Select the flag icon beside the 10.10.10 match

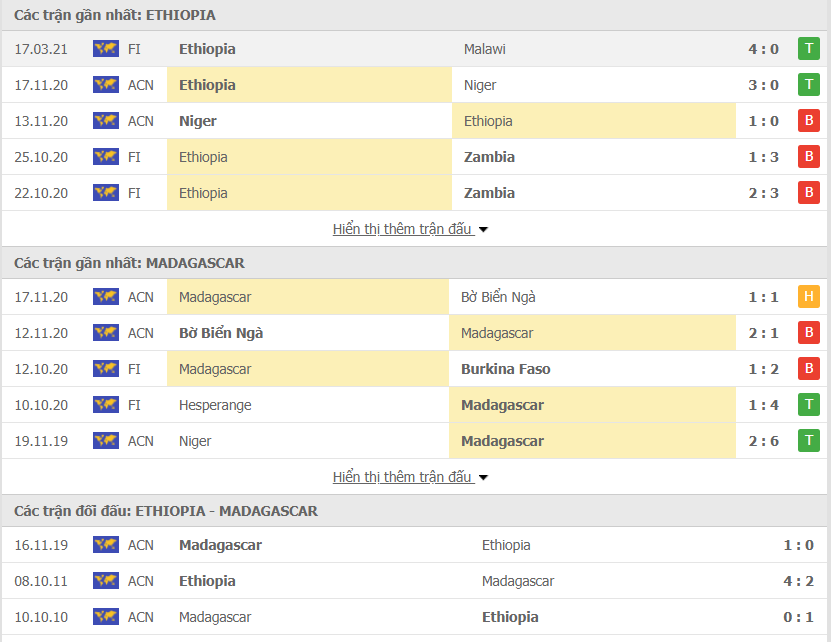click(x=105, y=616)
